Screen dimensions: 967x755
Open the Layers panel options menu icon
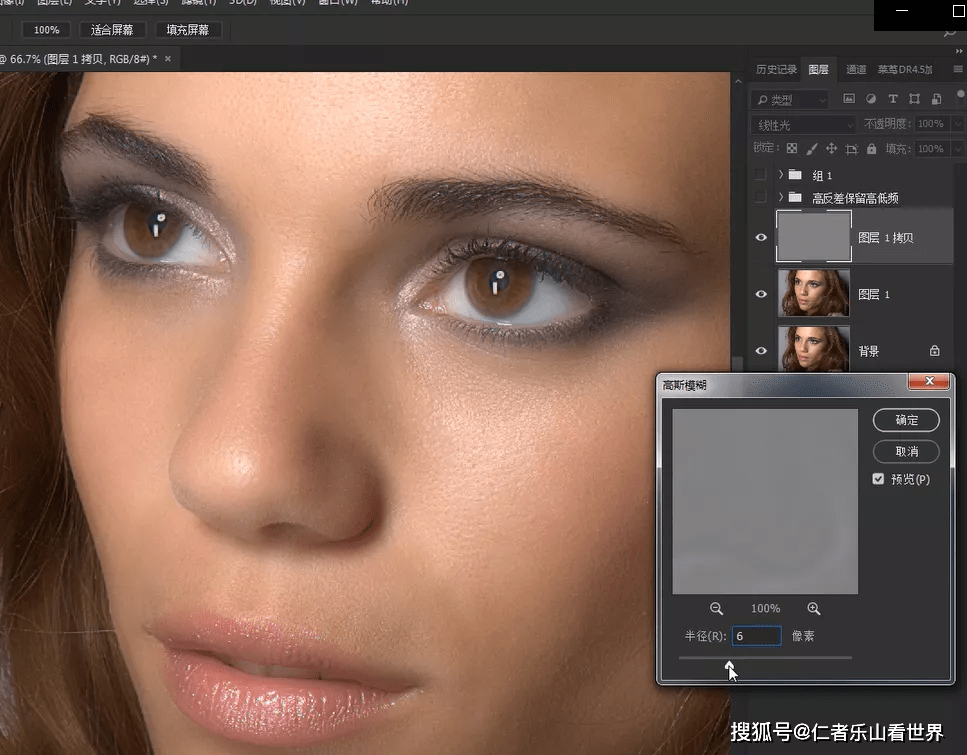click(958, 69)
